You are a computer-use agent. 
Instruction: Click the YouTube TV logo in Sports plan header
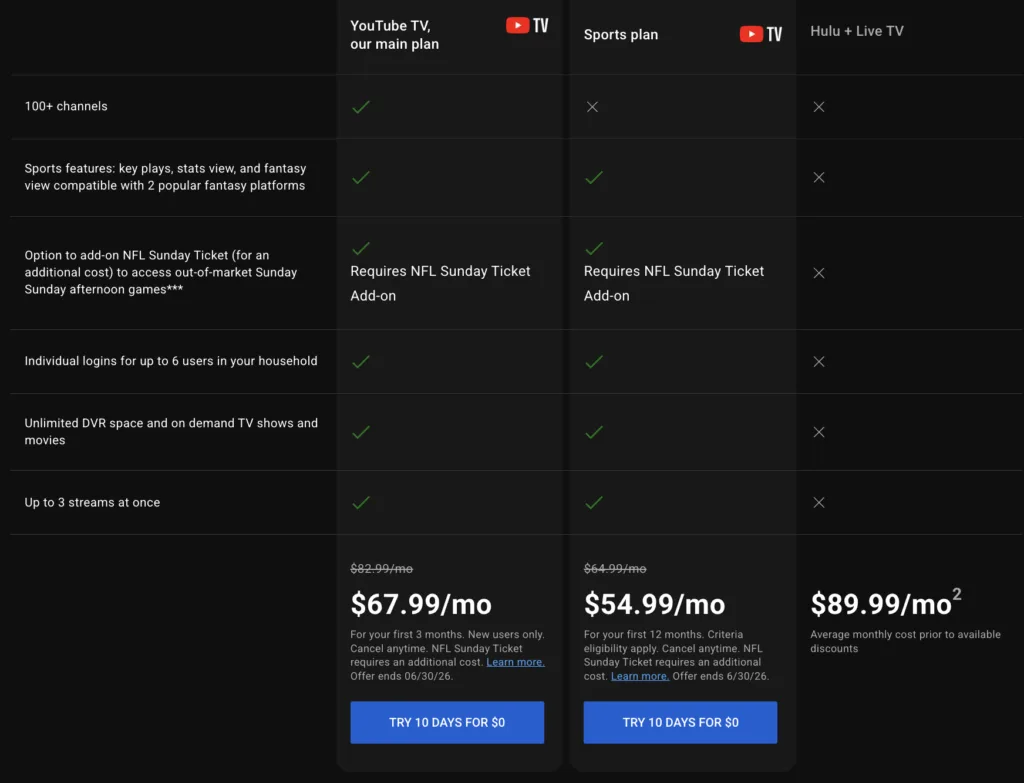pyautogui.click(x=760, y=34)
